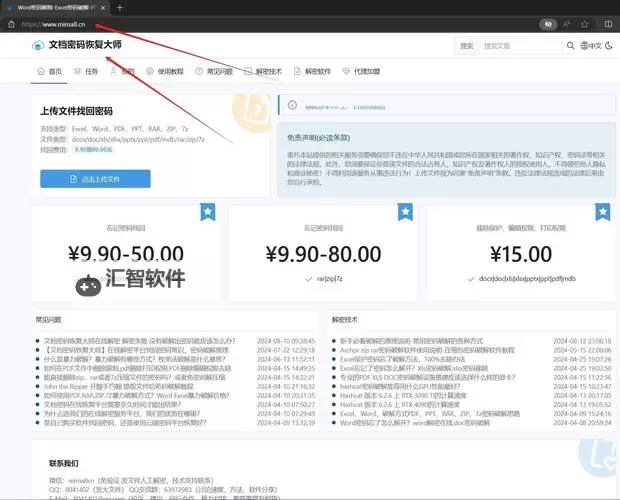Click the 解密软件 document icon
This screenshot has height=500, width=620.
(x=297, y=72)
